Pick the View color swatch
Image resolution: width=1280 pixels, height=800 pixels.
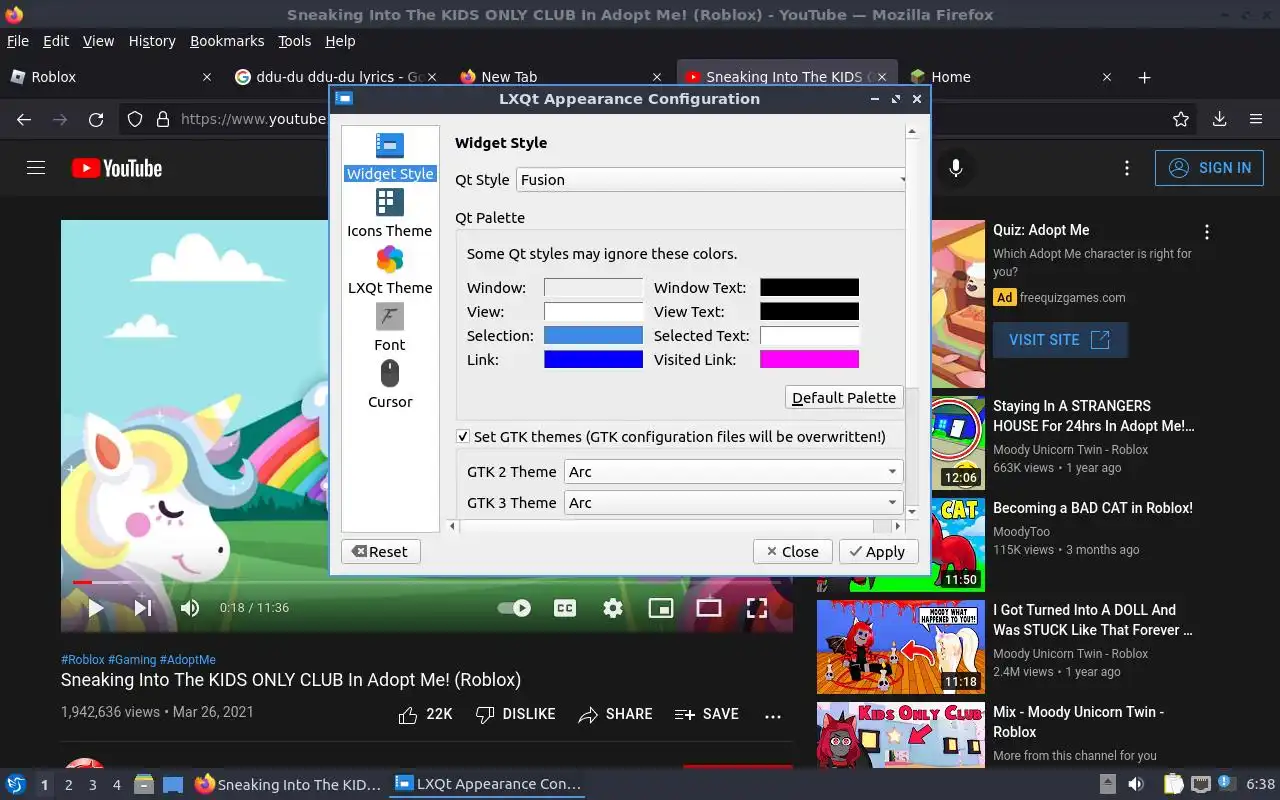point(593,312)
